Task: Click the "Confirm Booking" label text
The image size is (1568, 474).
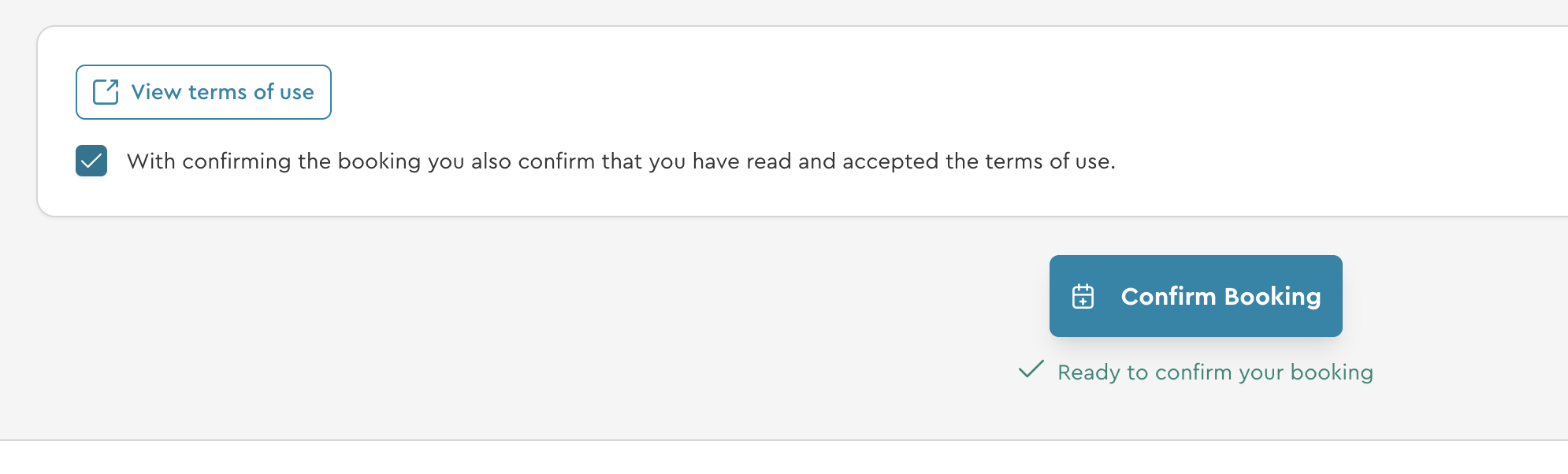Action: [1221, 297]
